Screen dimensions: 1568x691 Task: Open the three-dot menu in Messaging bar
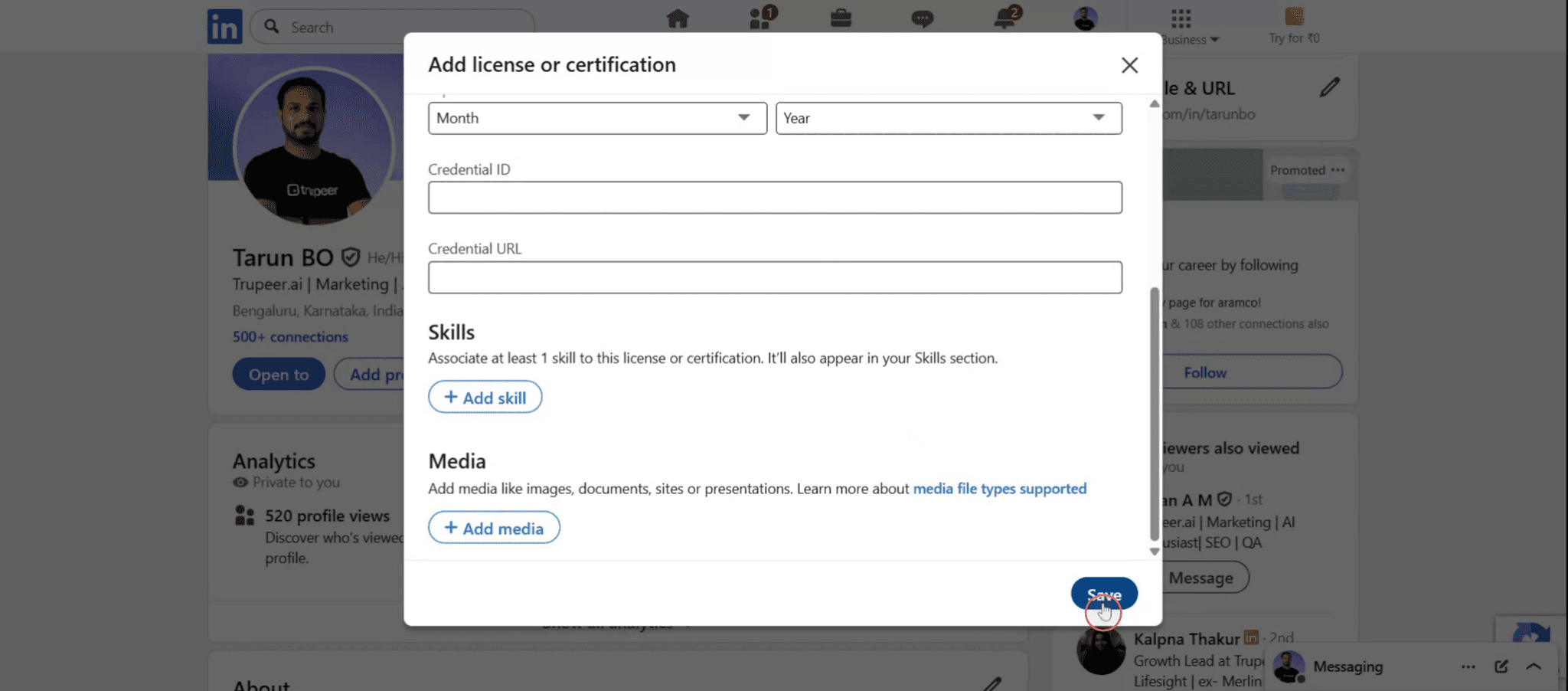1468,666
